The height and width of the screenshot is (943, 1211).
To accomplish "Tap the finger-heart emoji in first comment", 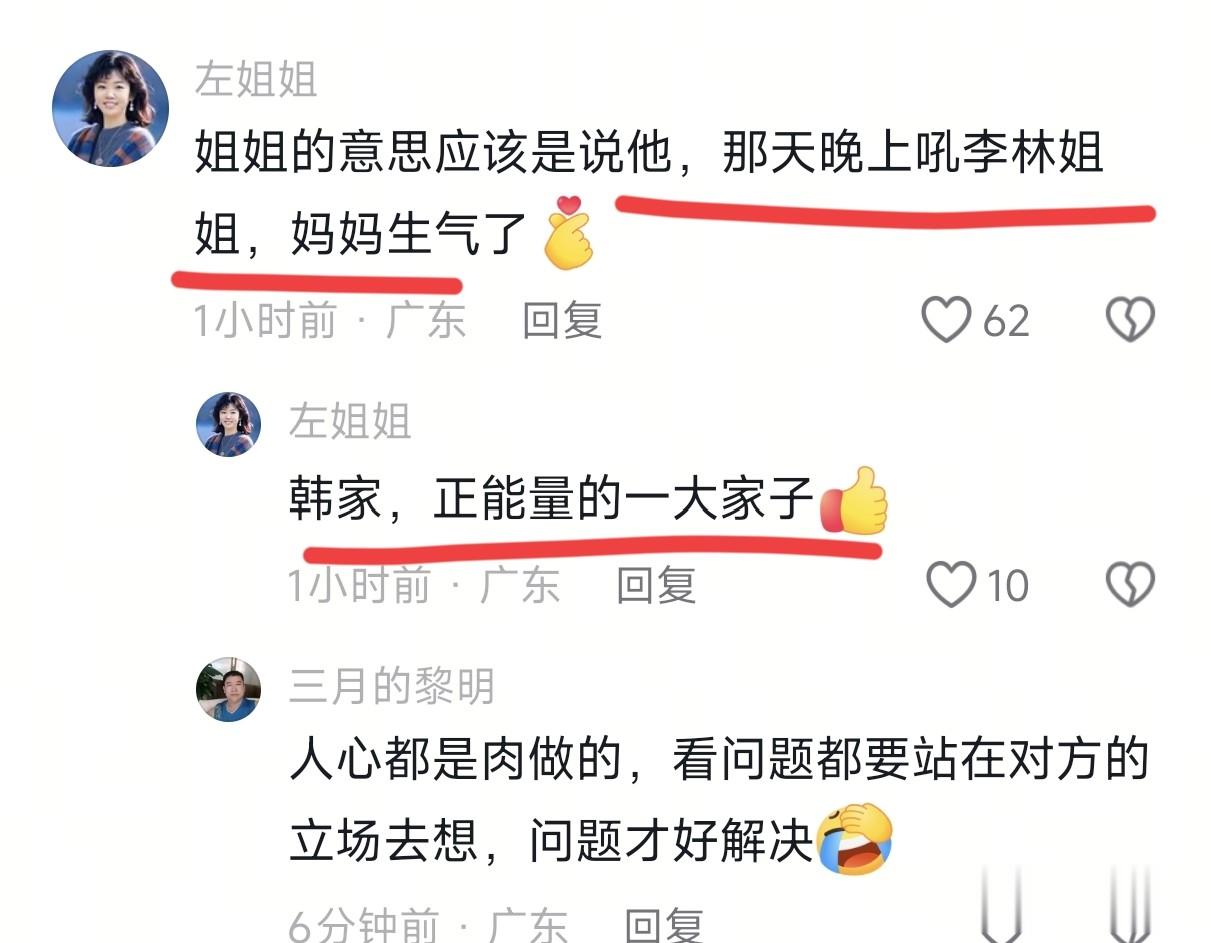I will 568,232.
